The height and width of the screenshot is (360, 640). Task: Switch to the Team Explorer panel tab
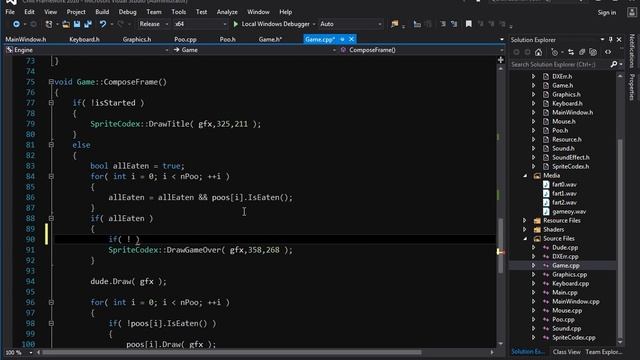(604, 352)
